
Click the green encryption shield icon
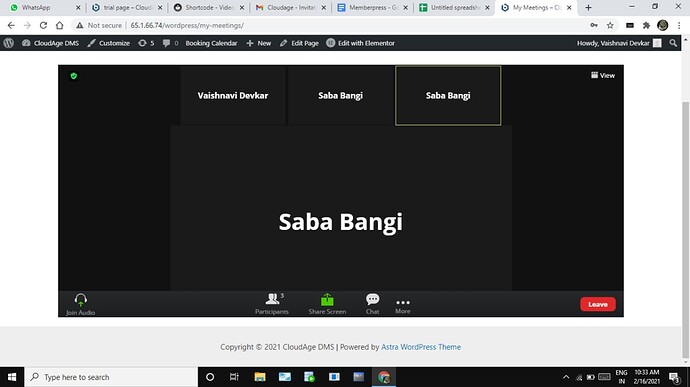pos(74,76)
